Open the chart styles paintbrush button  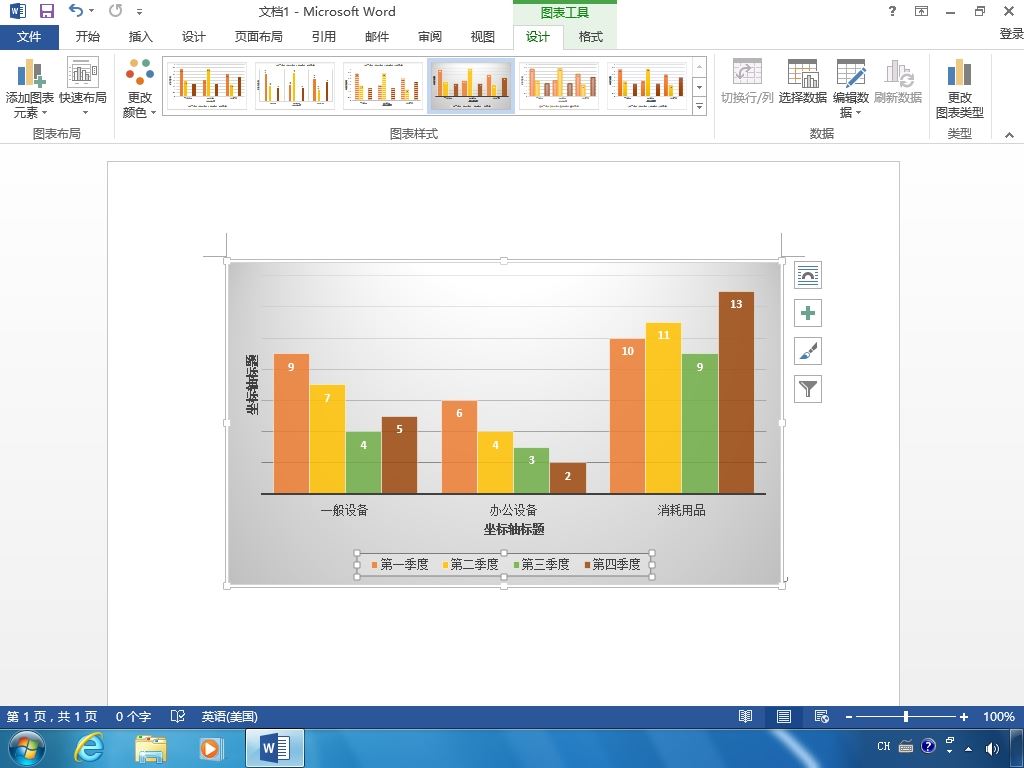click(808, 351)
